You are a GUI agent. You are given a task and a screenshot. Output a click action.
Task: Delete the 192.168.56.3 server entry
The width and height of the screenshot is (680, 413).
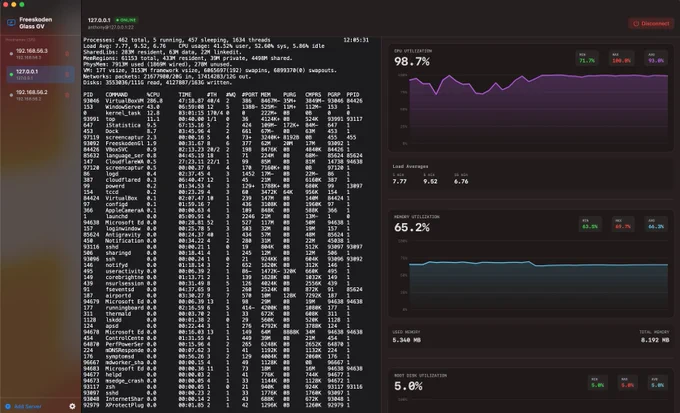point(67,54)
